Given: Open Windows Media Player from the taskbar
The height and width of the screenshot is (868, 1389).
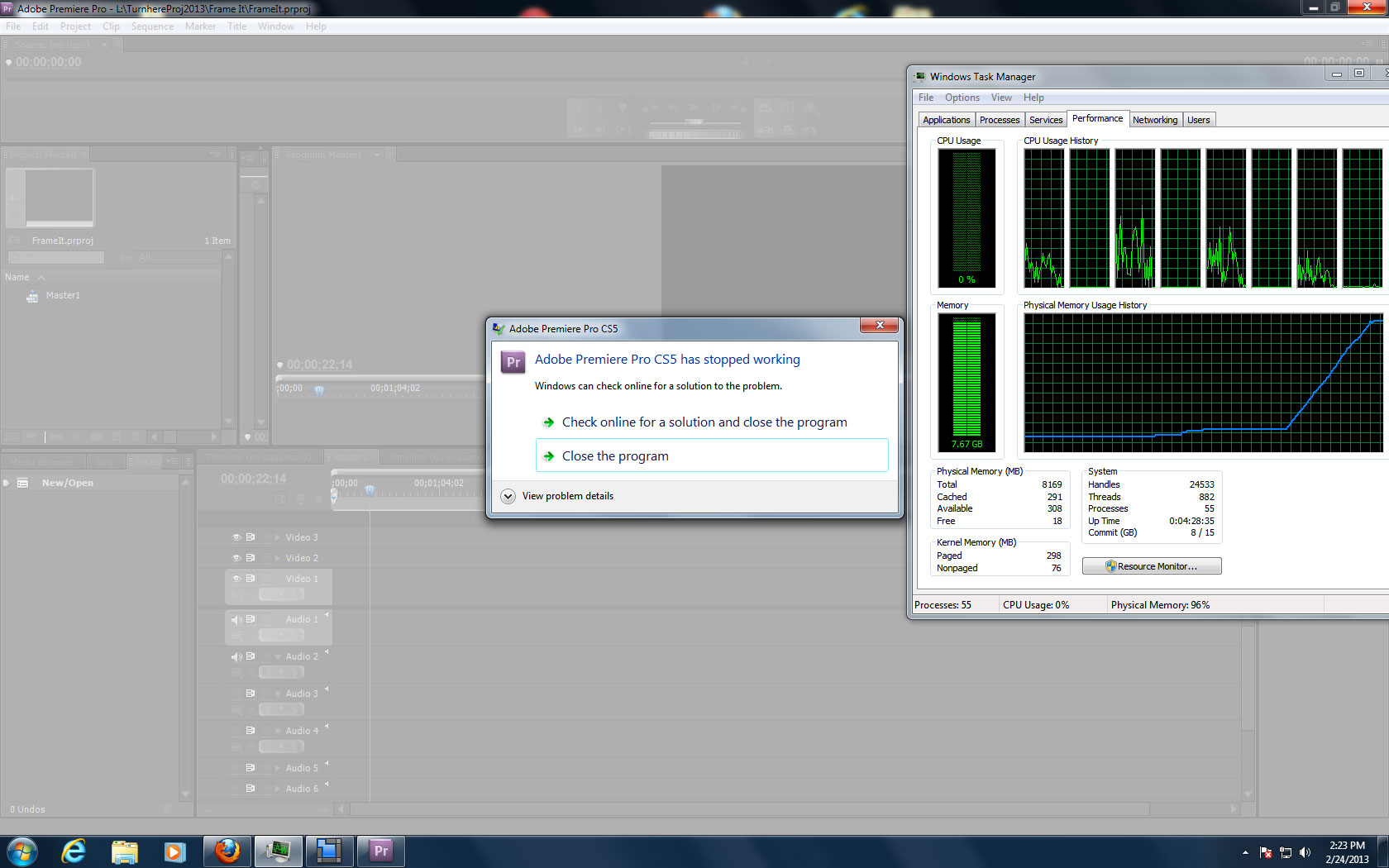Looking at the screenshot, I should [174, 851].
